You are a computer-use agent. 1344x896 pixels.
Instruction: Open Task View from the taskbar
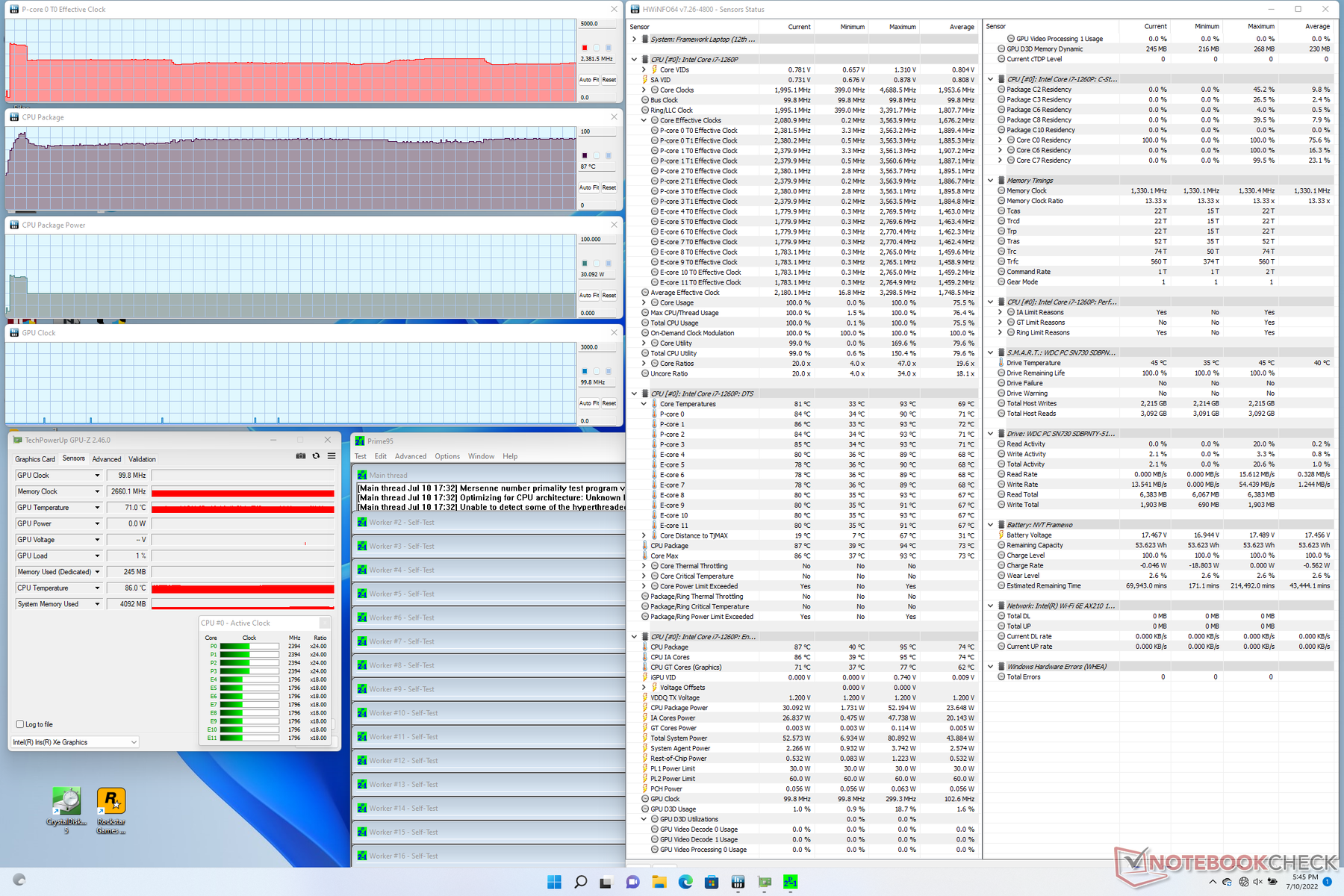pyautogui.click(x=606, y=882)
